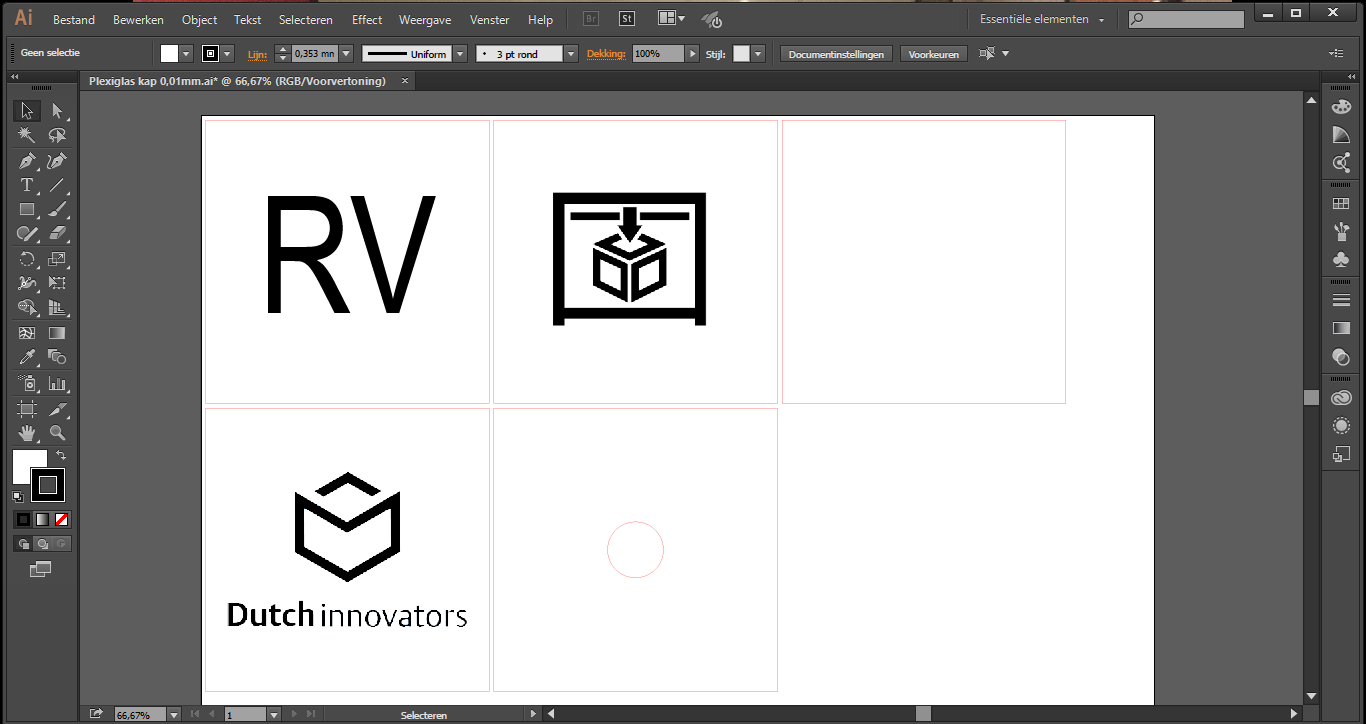Set paint mode to Gradient

[x=42, y=519]
